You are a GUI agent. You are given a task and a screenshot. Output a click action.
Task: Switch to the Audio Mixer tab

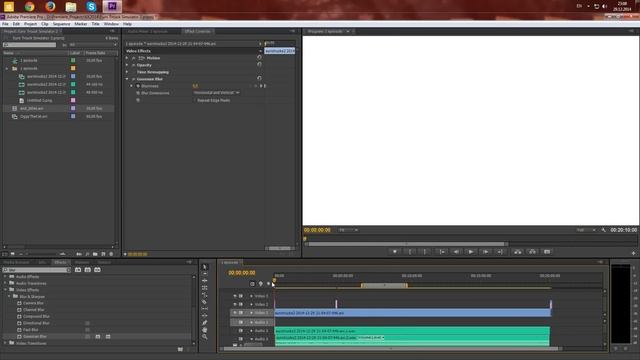pos(148,31)
